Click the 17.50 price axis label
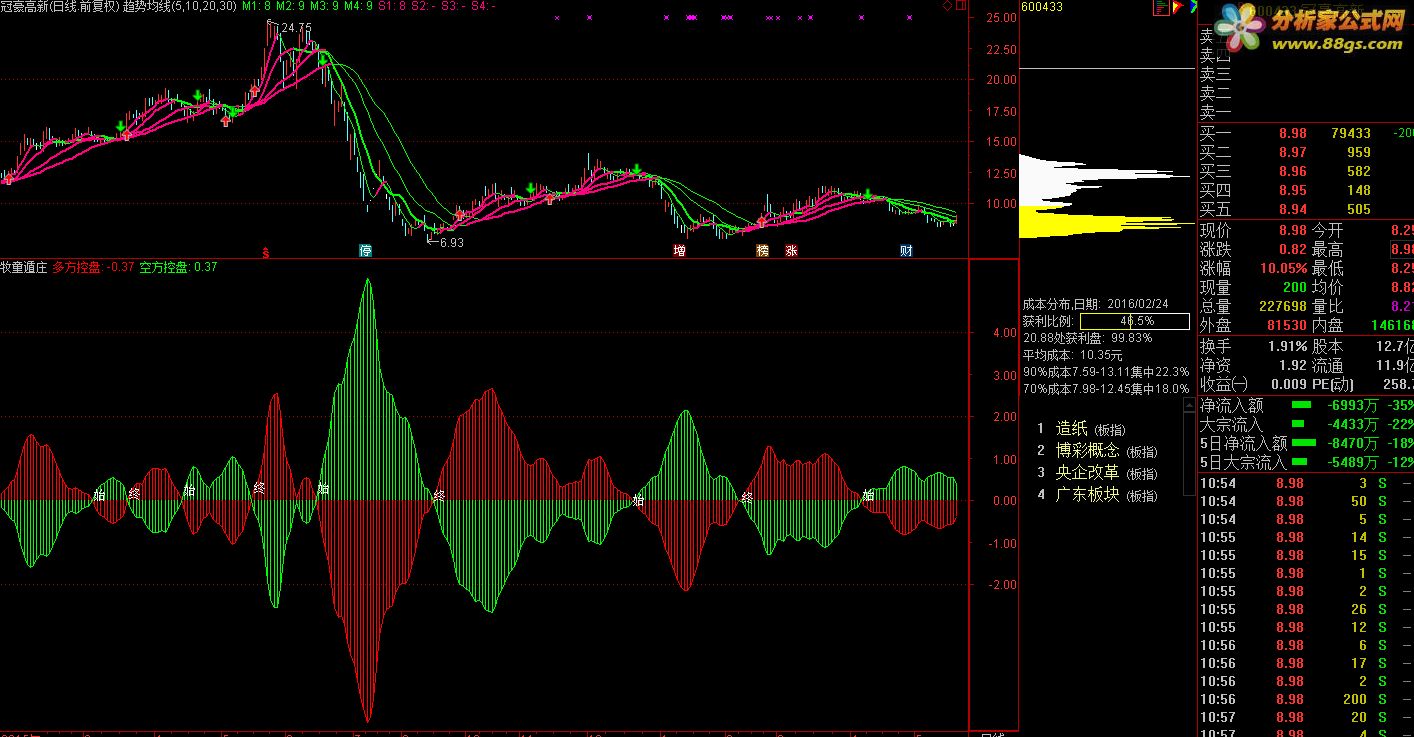 [x=1001, y=112]
